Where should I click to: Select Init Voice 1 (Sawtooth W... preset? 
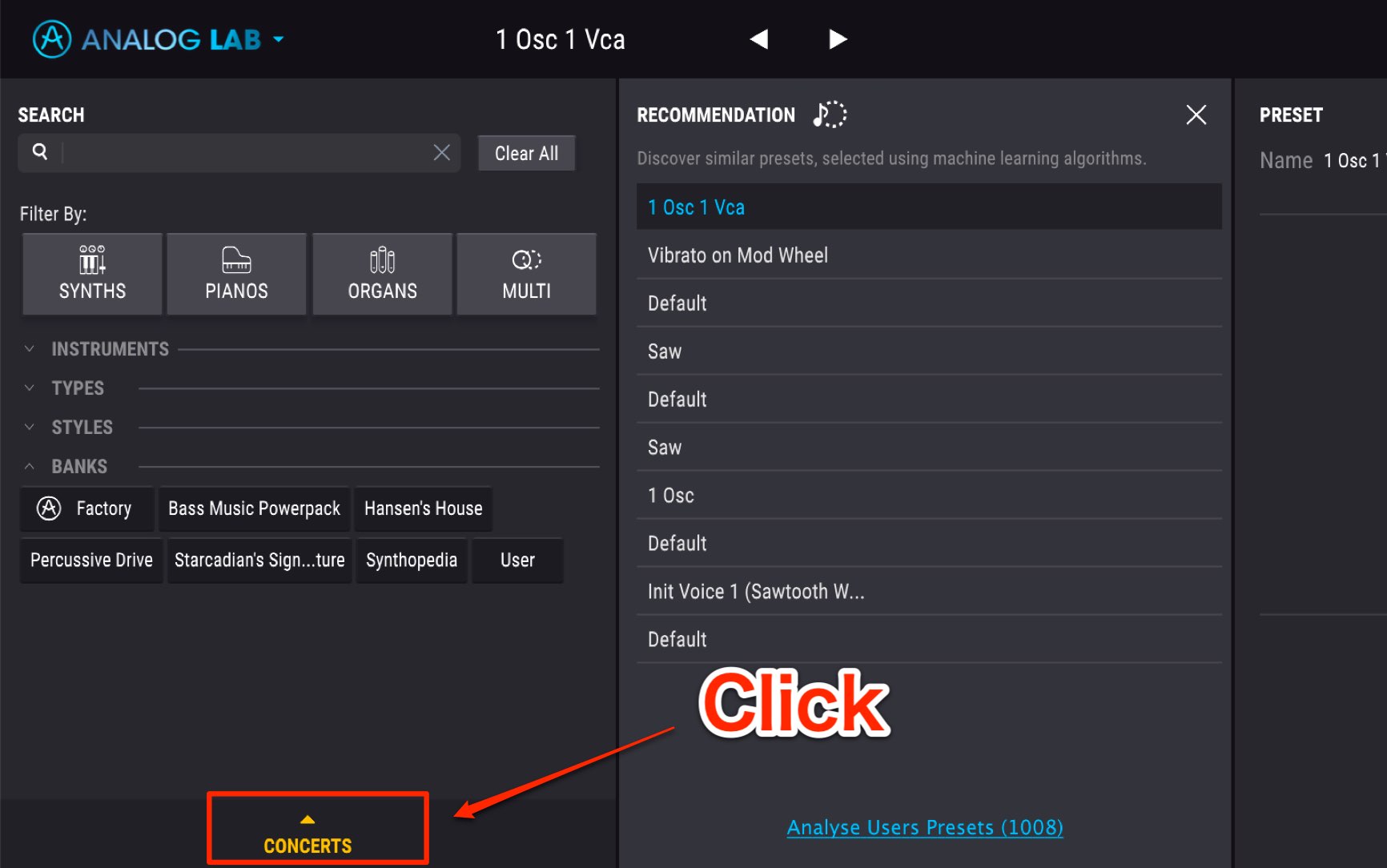click(929, 592)
